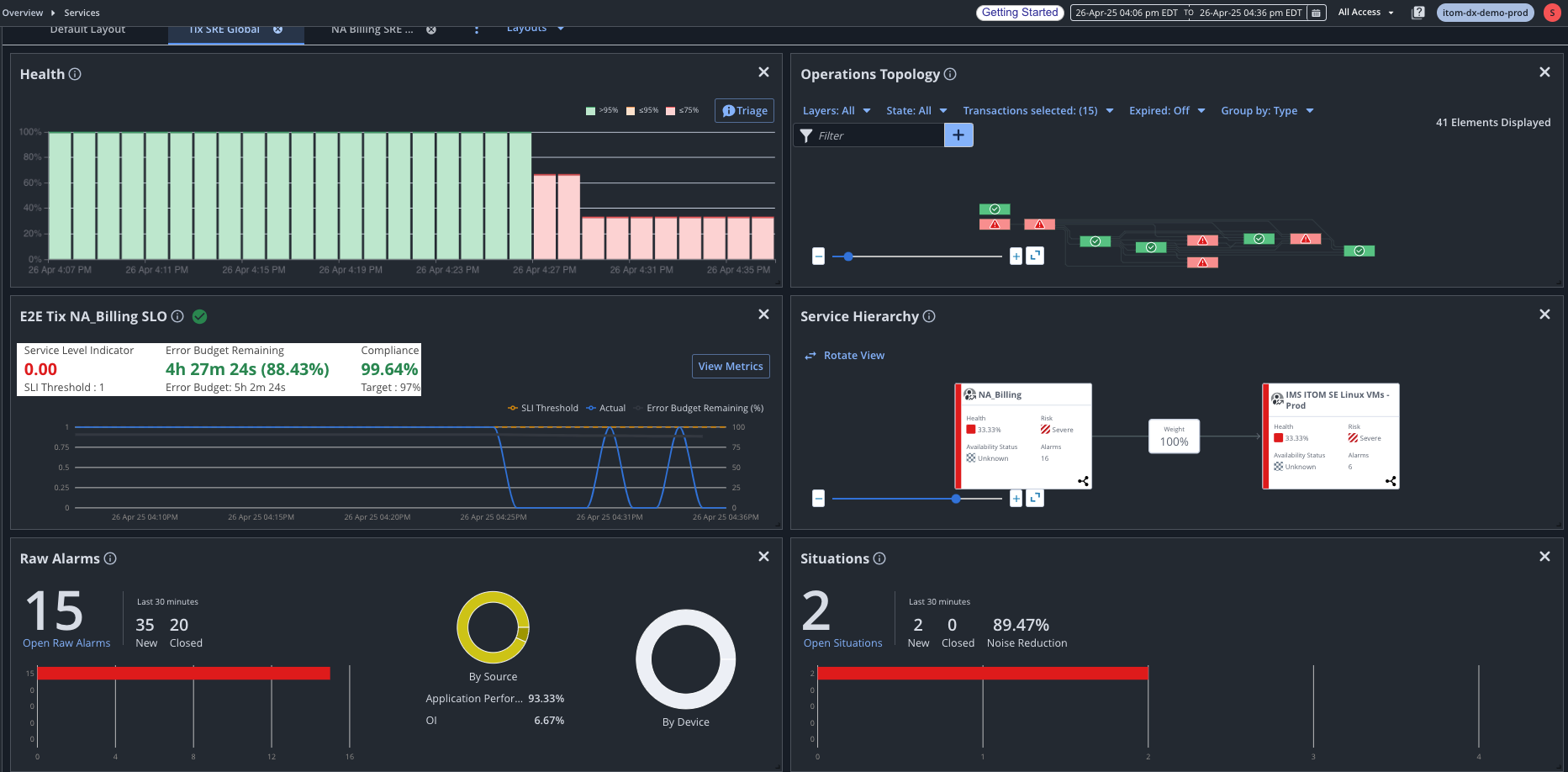Open Getting Started
The width and height of the screenshot is (1568, 772).
(1020, 13)
